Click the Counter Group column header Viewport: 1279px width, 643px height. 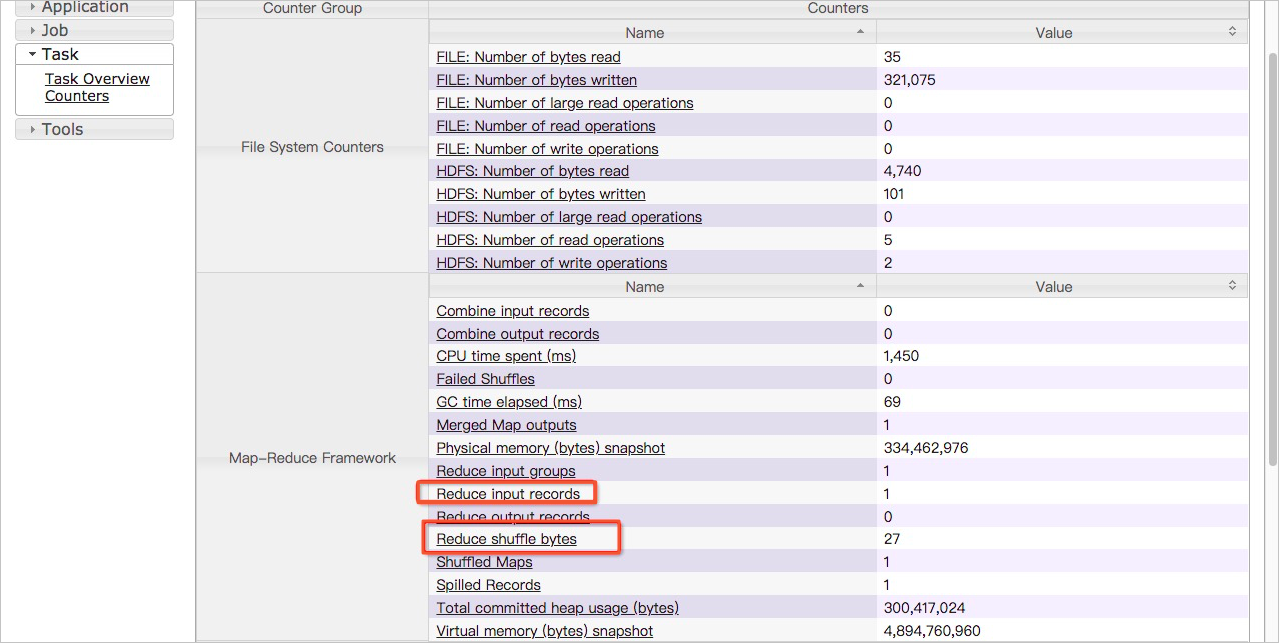click(312, 8)
